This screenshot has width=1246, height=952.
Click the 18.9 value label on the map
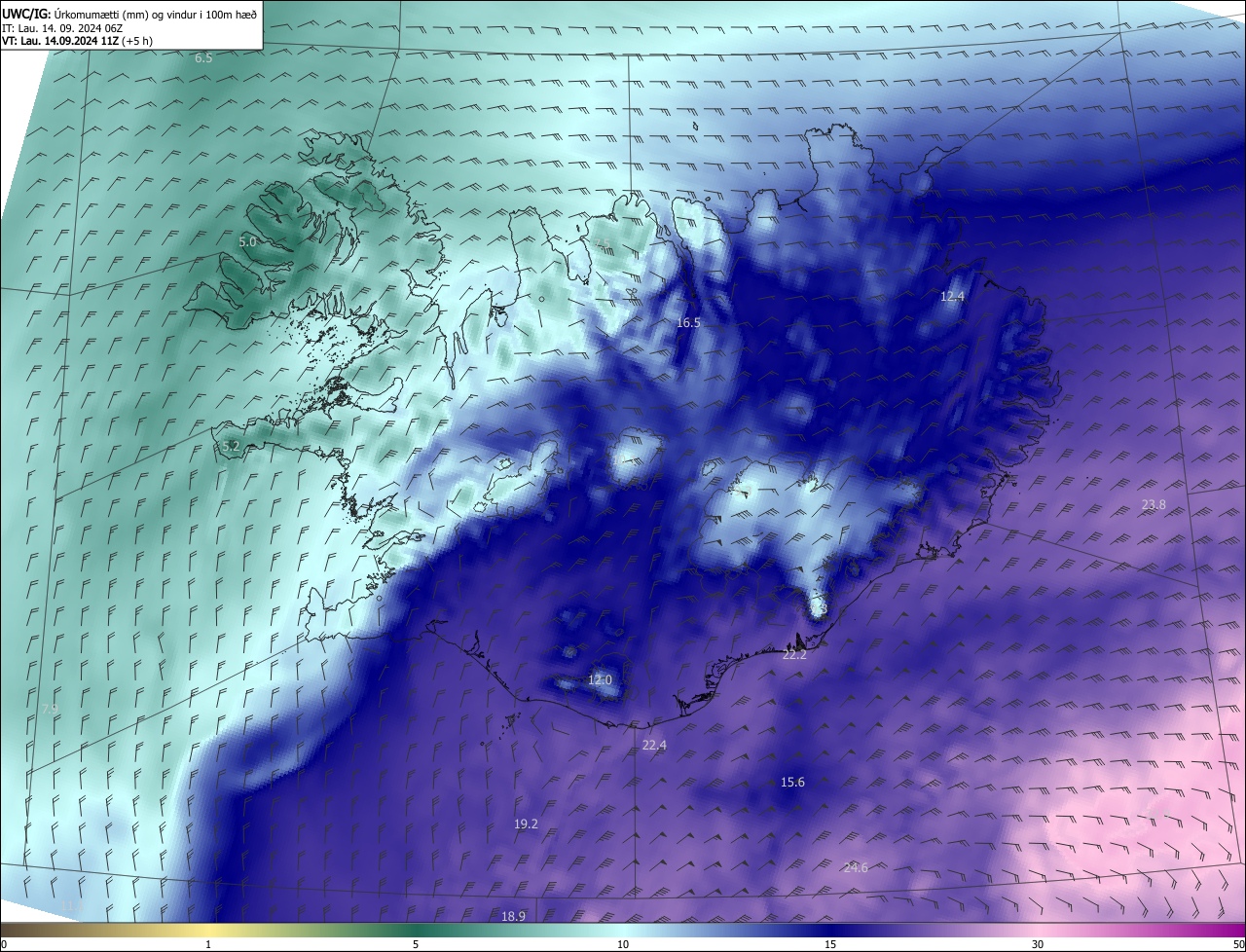(513, 916)
